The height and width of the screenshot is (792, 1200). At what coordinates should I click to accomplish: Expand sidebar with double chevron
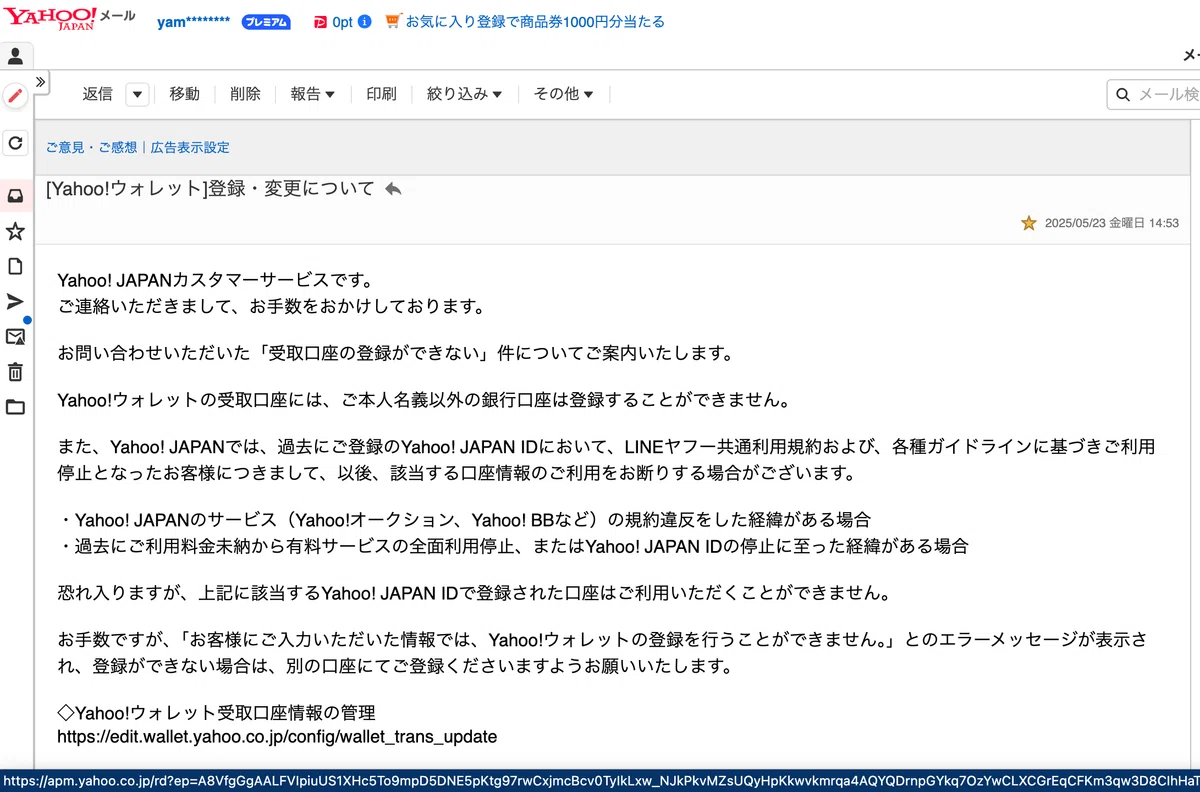[41, 82]
